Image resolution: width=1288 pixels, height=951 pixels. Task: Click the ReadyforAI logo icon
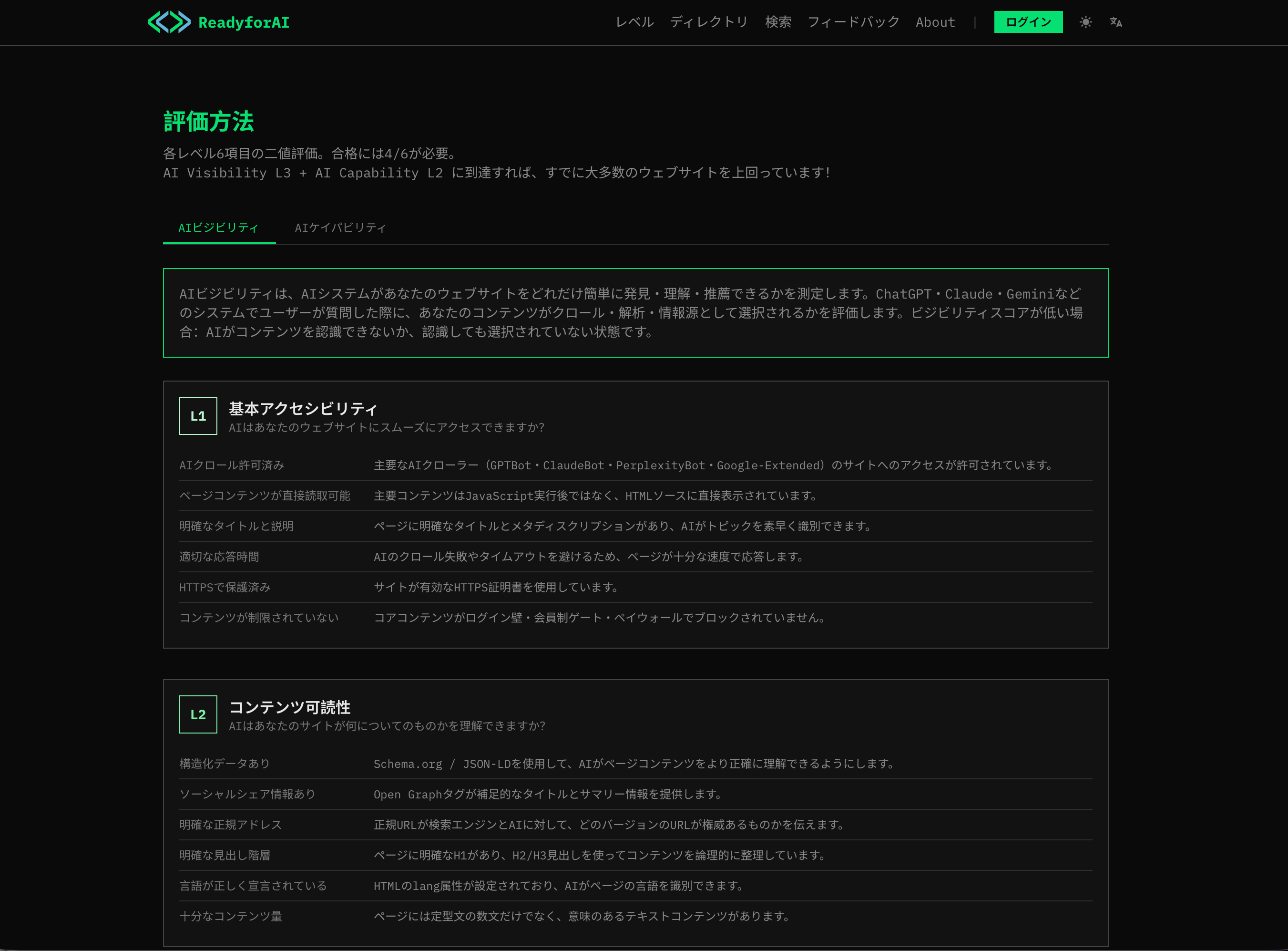[169, 22]
